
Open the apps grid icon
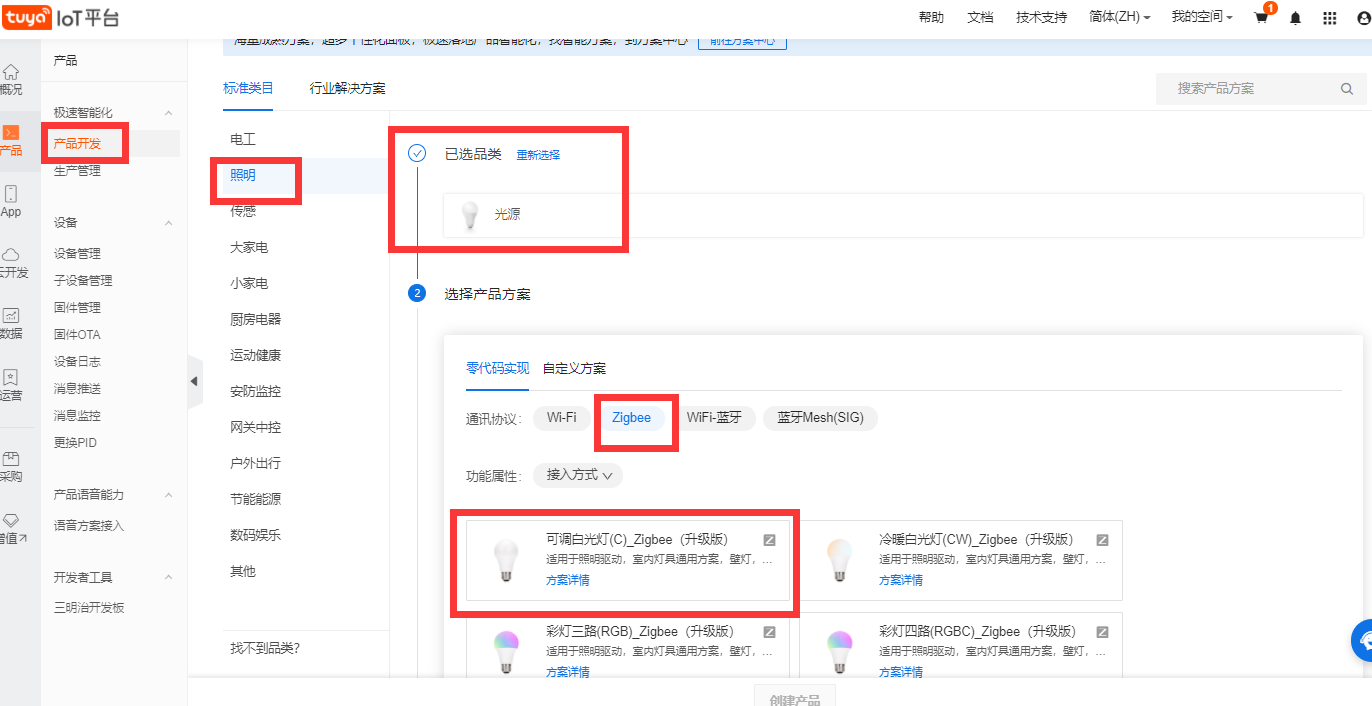click(1329, 18)
